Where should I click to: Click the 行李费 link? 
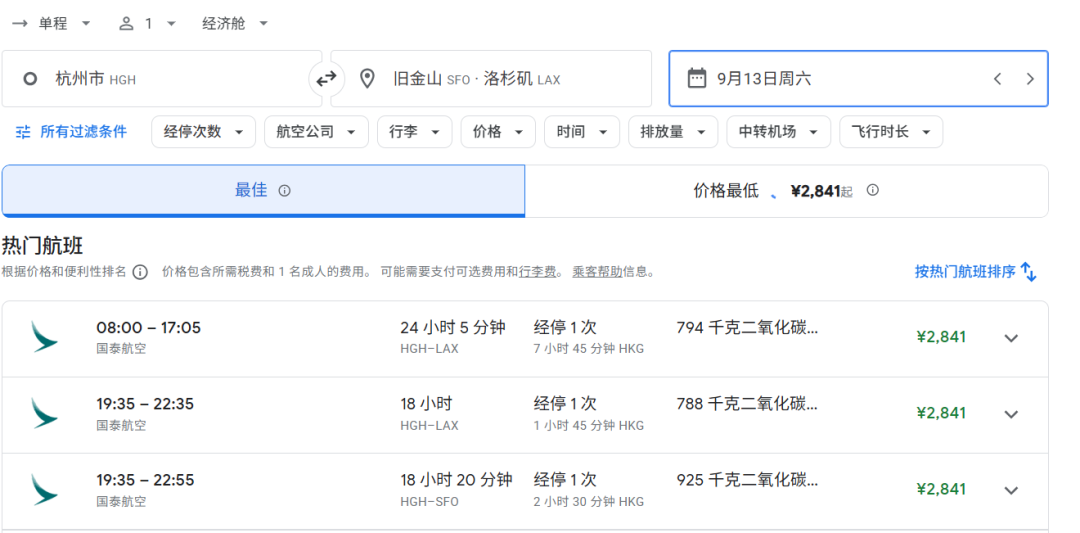[545, 272]
